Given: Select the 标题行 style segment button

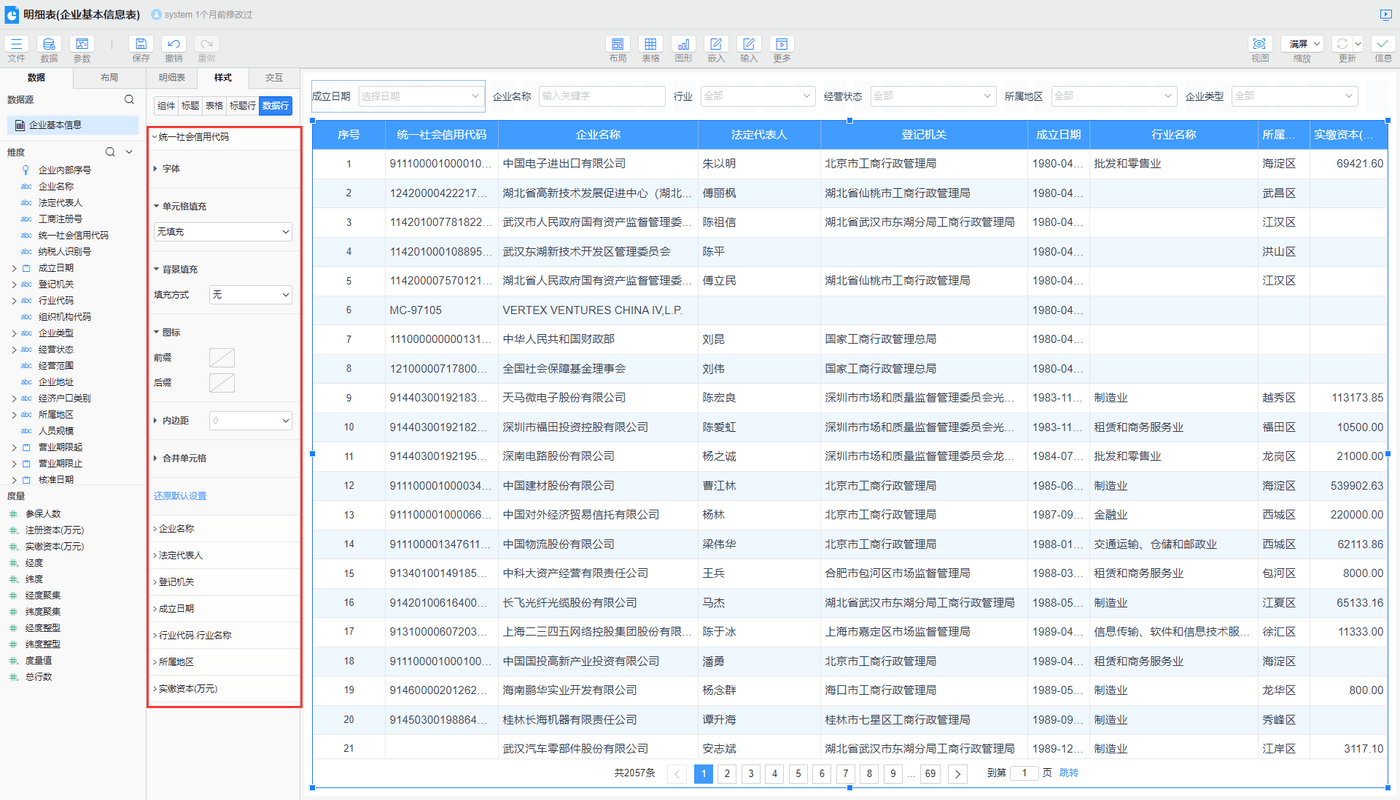Looking at the screenshot, I should (x=242, y=106).
